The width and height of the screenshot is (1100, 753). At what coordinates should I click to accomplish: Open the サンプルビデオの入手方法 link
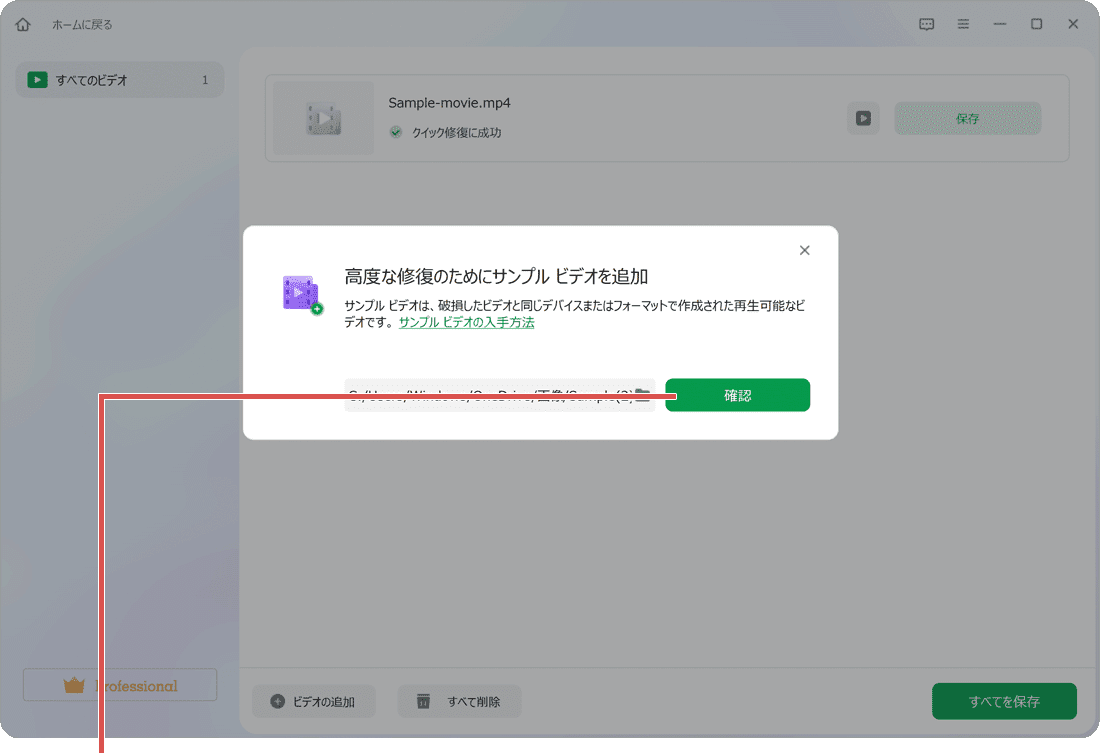click(x=466, y=323)
